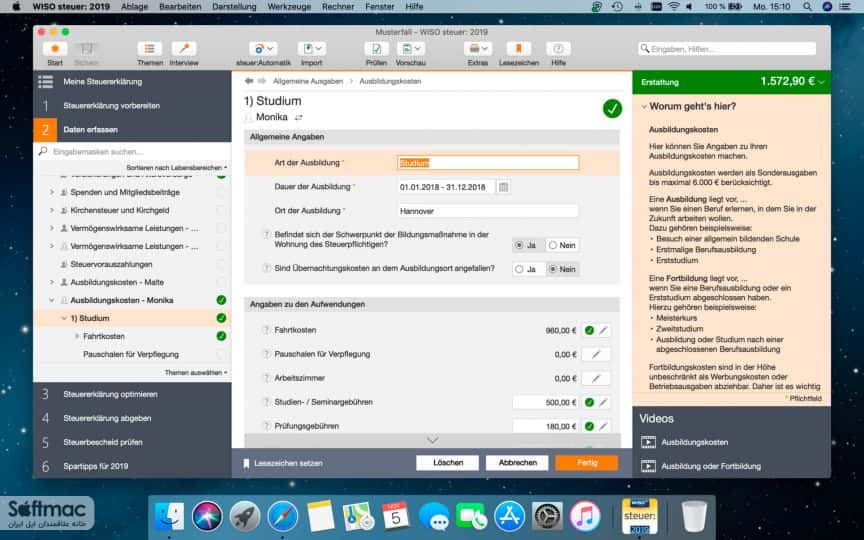The image size is (864, 540).
Task: Open calendar picker for Dauer der Ausbildung
Action: (x=503, y=187)
